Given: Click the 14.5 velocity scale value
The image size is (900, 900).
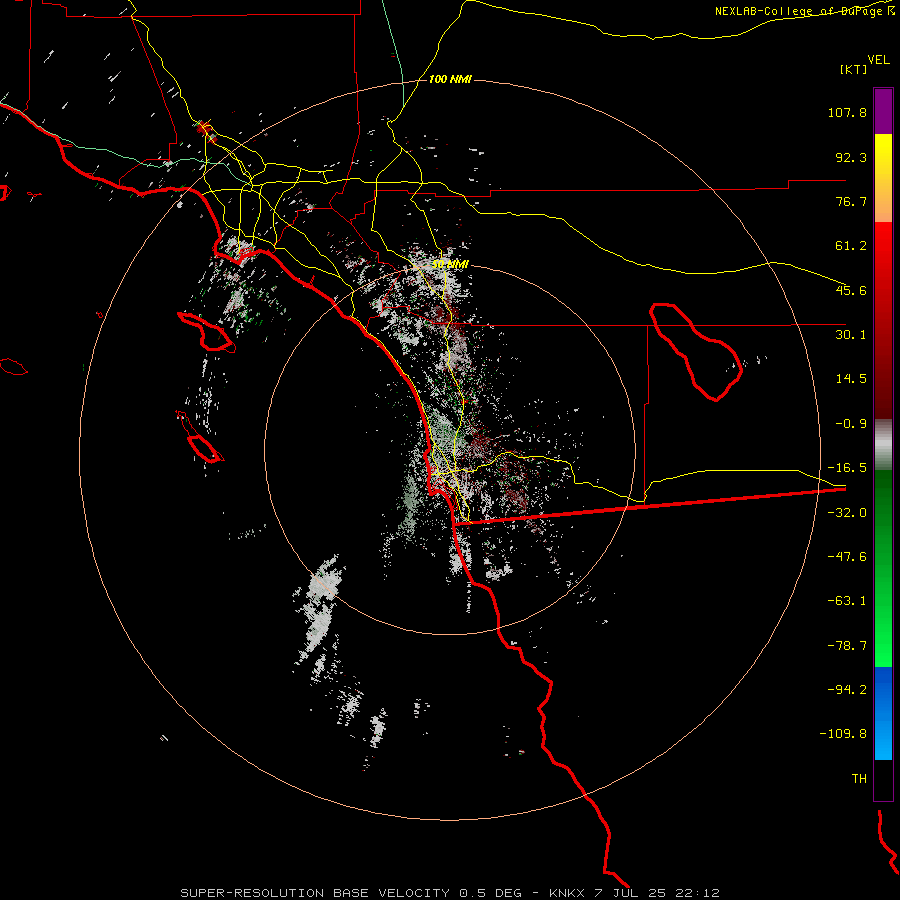Looking at the screenshot, I should 851,379.
